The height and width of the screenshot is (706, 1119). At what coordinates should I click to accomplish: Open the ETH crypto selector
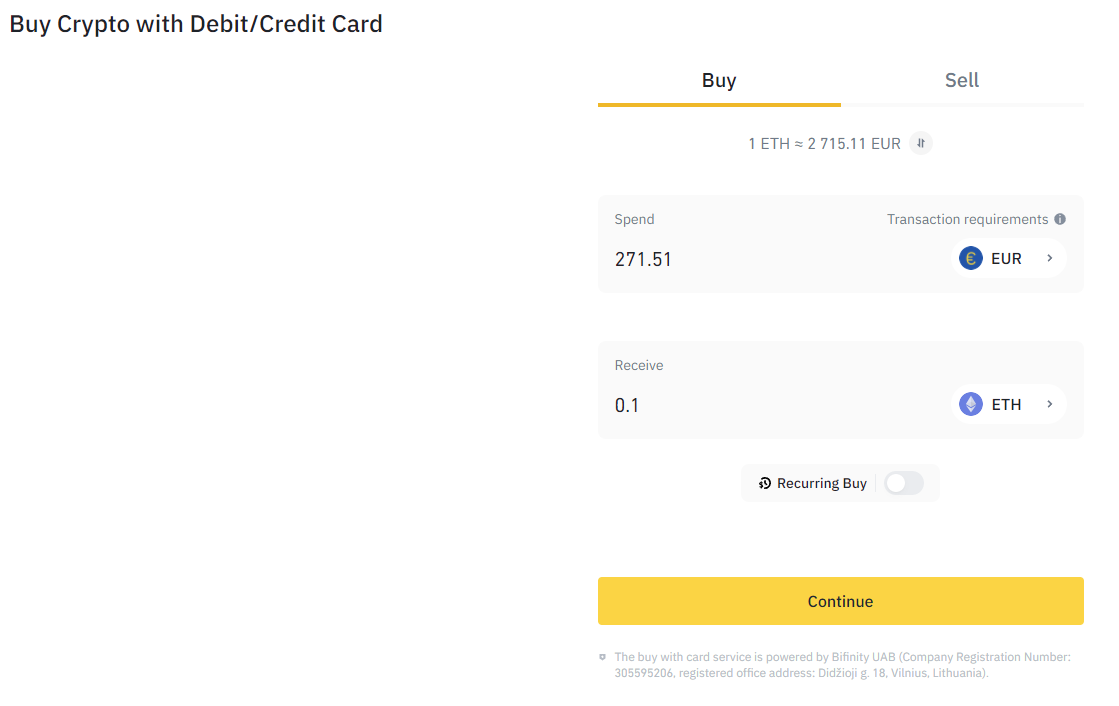pyautogui.click(x=1008, y=404)
